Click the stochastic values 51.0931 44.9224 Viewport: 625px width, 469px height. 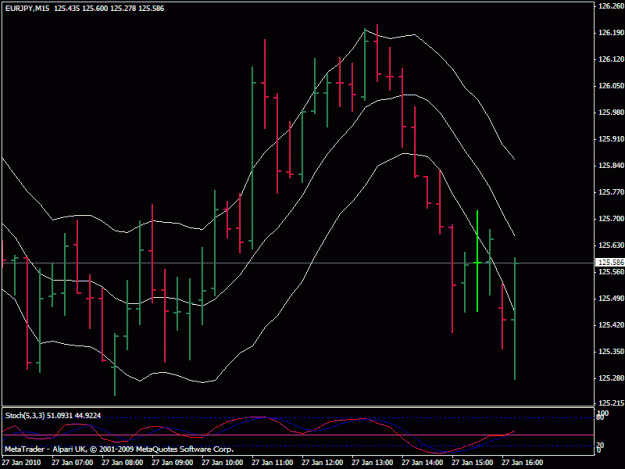74,416
